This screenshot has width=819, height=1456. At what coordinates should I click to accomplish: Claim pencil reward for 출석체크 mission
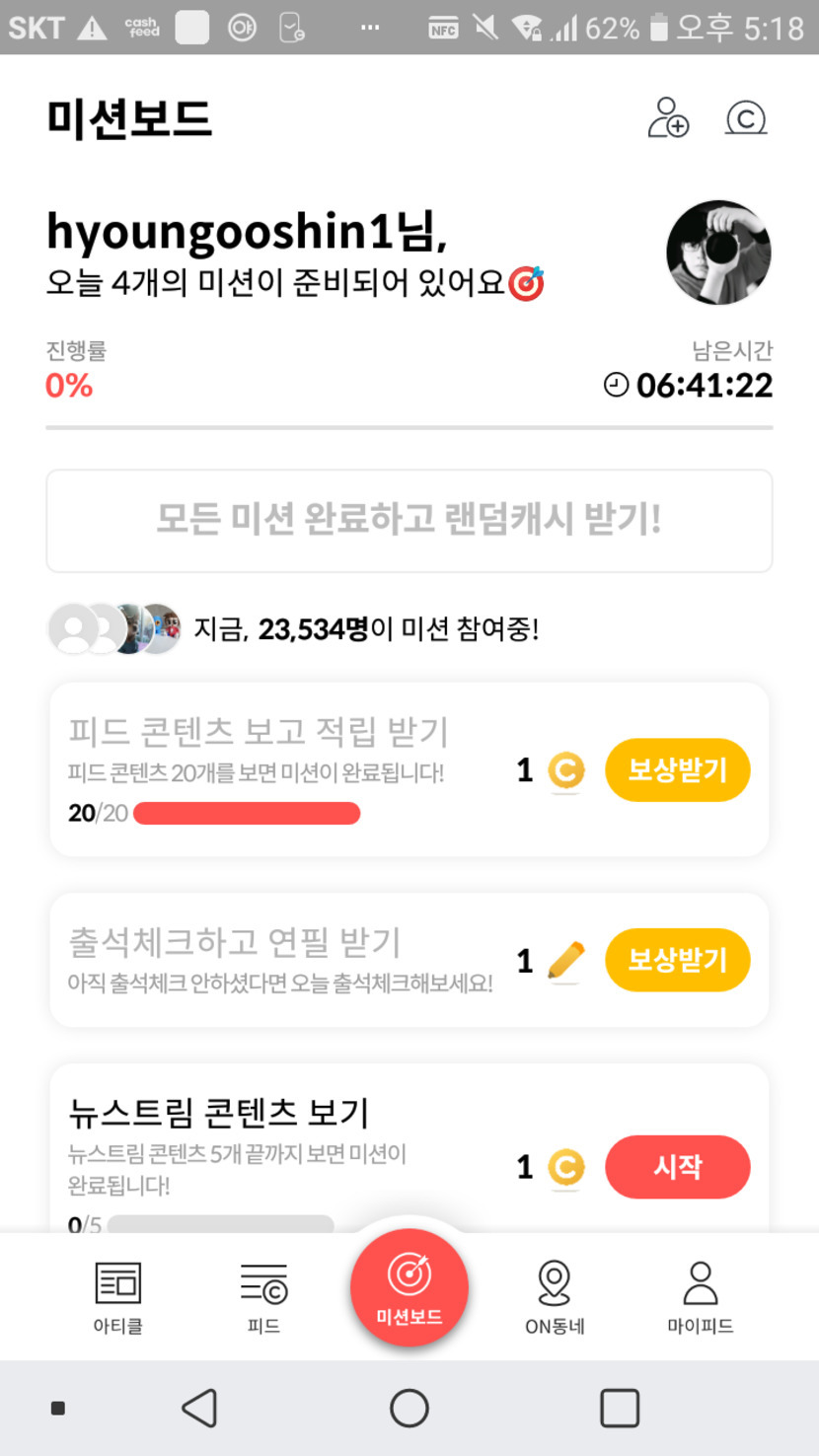click(x=678, y=960)
